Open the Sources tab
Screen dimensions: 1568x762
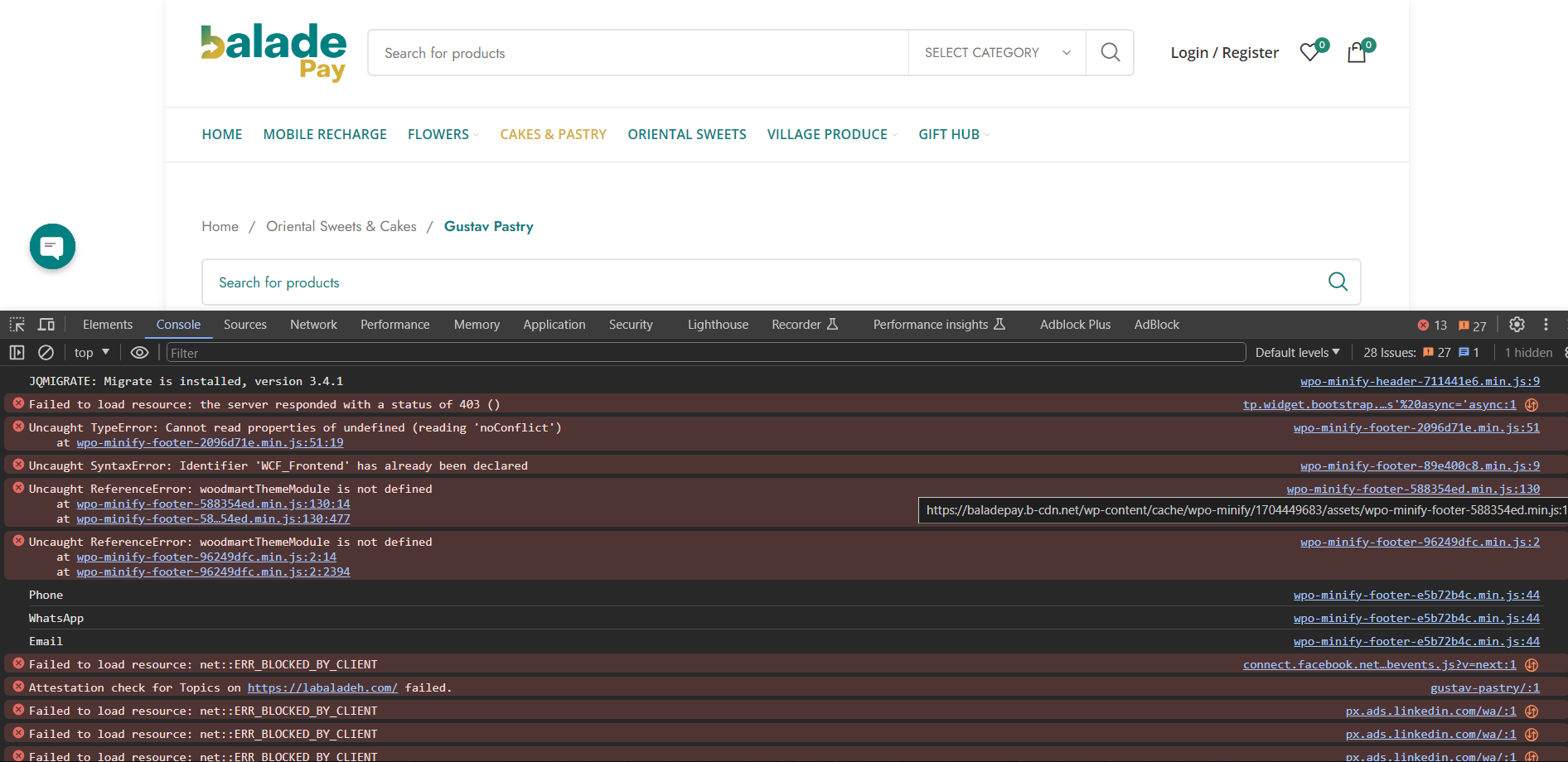(245, 325)
